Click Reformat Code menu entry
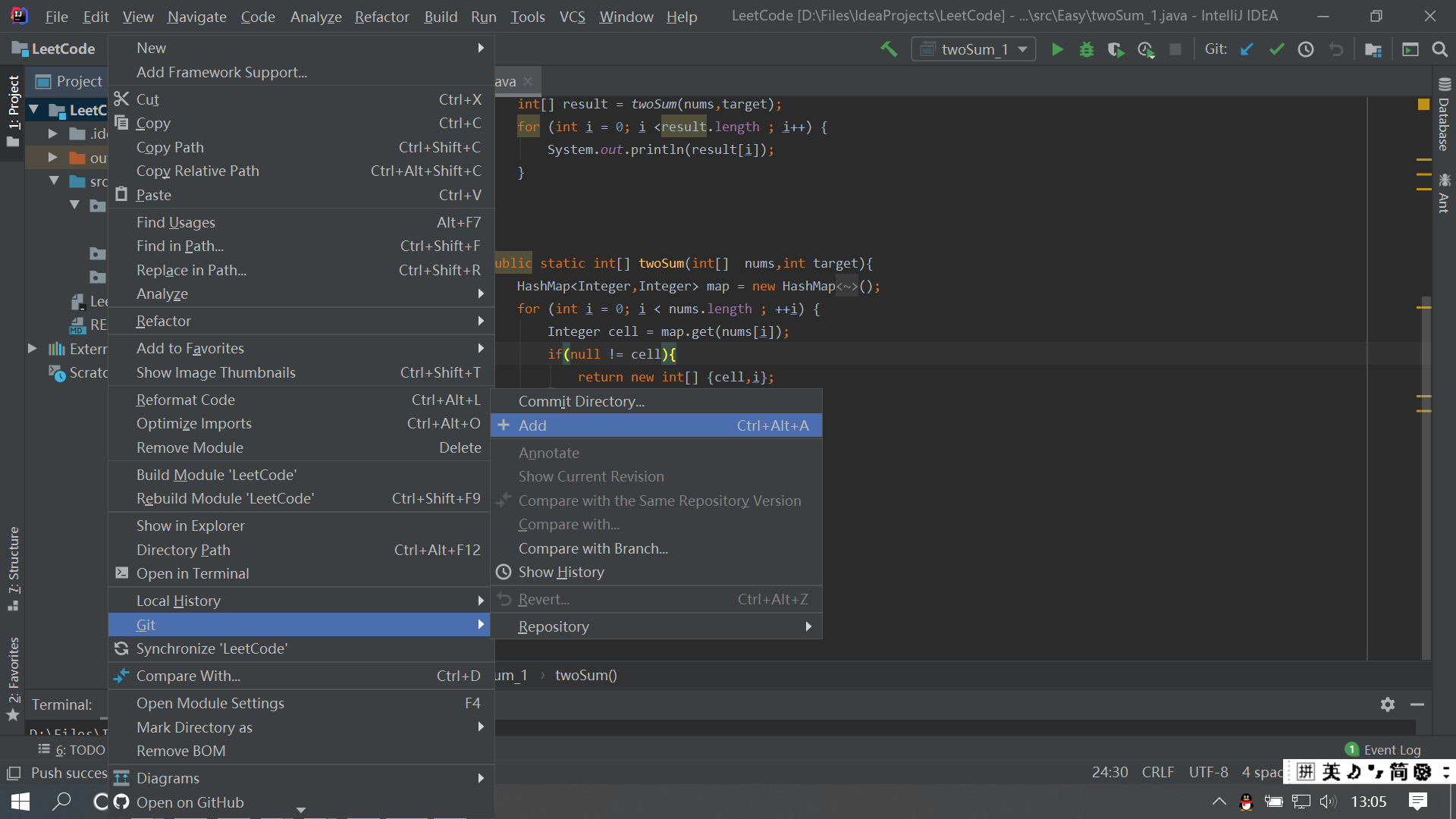 301,400
